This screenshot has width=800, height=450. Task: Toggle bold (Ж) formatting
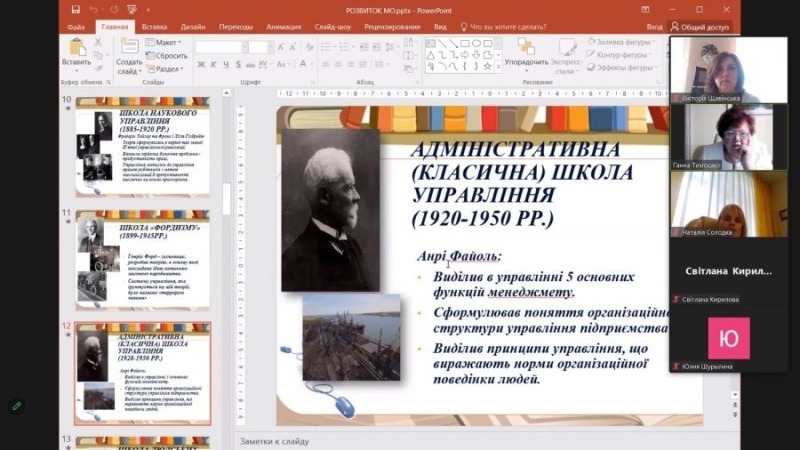(x=201, y=65)
